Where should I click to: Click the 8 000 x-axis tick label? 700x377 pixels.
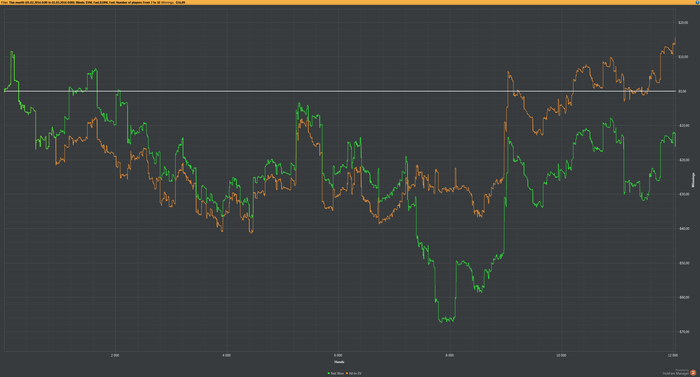[x=450, y=356]
